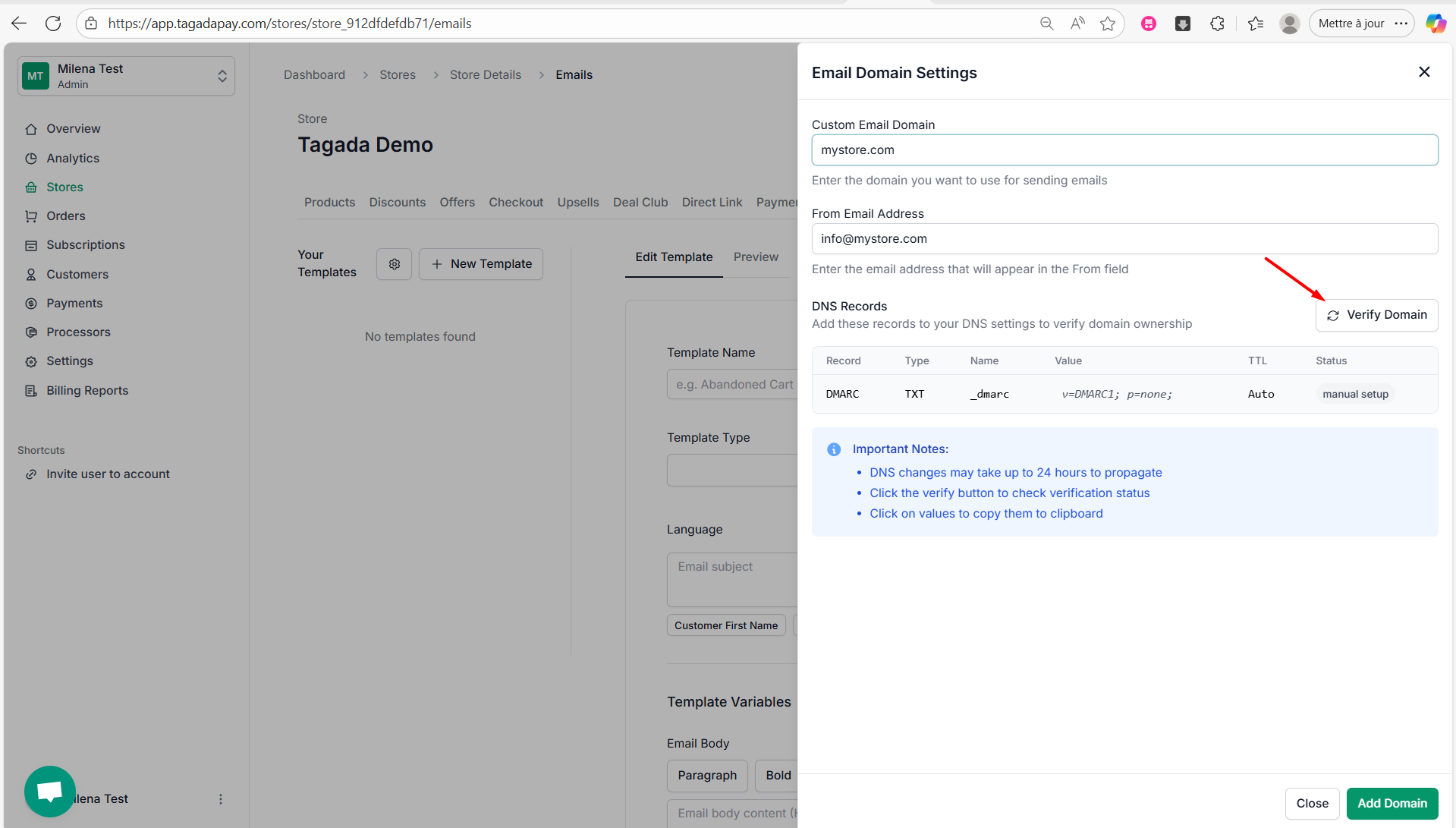This screenshot has height=828, width=1456.
Task: Open the Discounts store tab
Action: (397, 203)
